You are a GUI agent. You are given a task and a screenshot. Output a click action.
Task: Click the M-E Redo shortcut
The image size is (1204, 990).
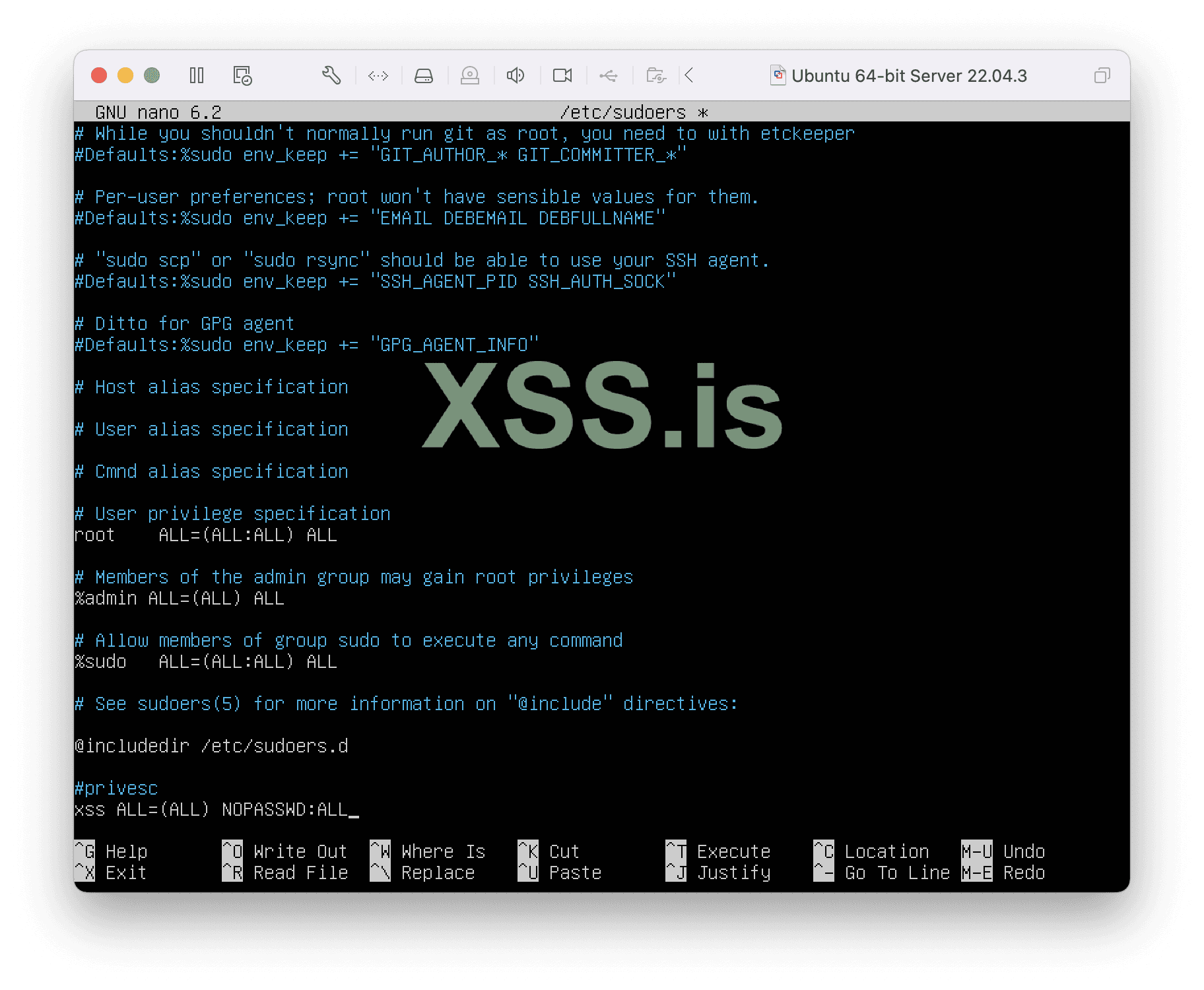(x=1003, y=873)
